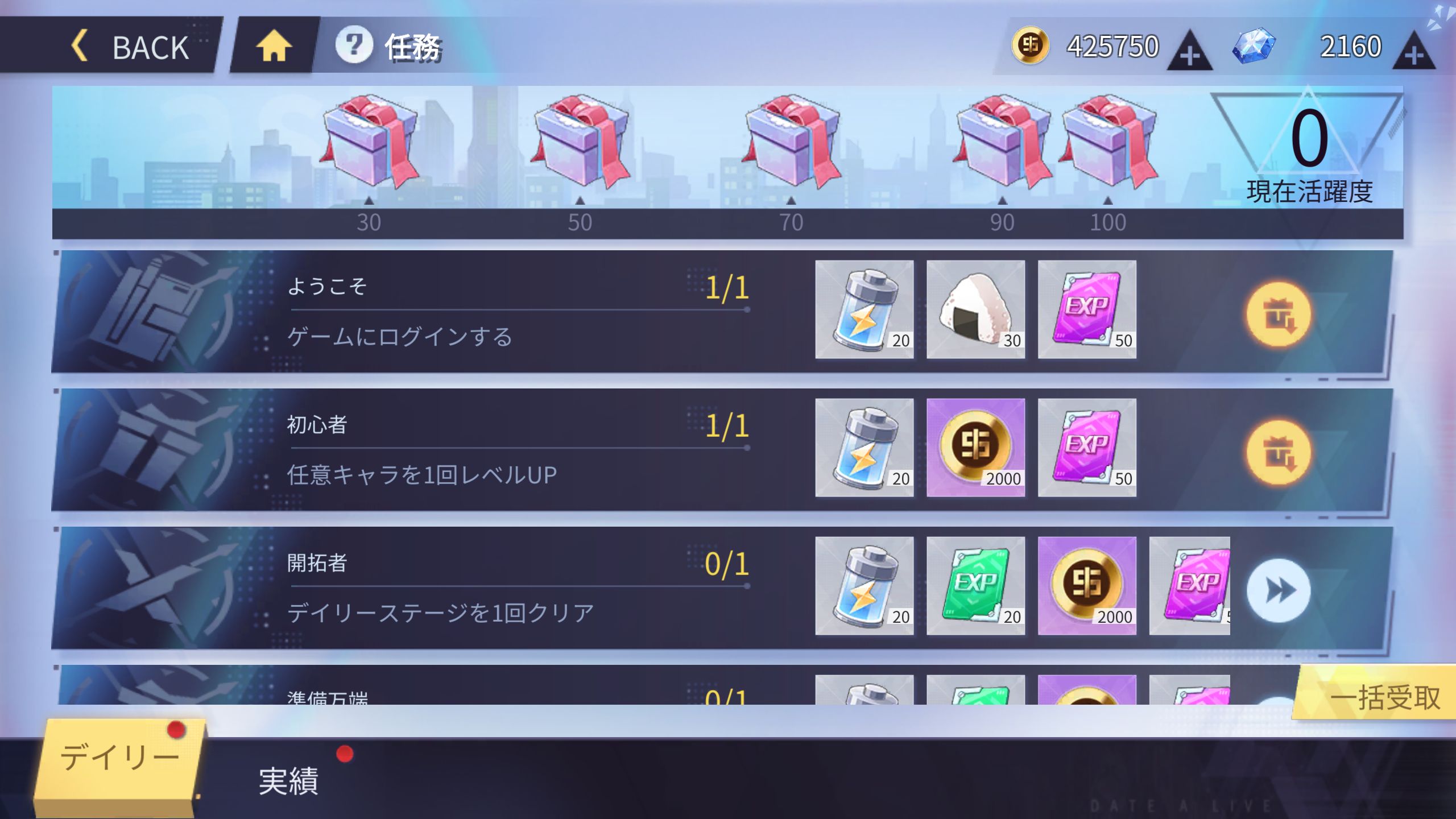Open the question mark help icon
1456x819 pixels.
[x=353, y=45]
